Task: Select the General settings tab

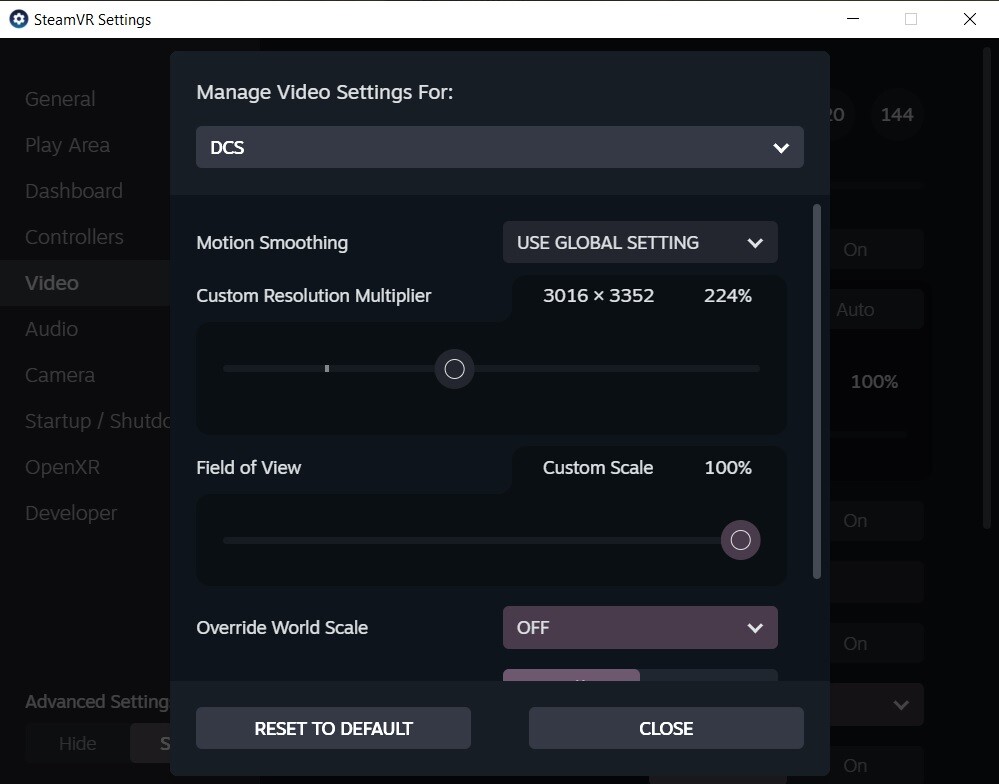Action: point(61,99)
